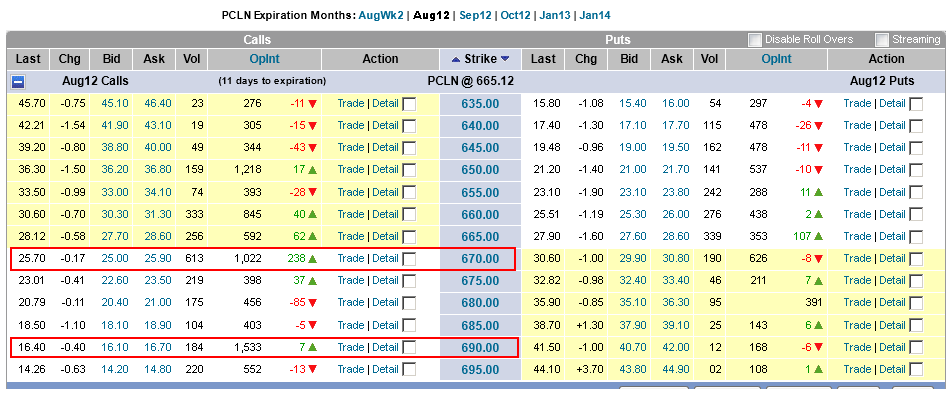Open Jan14 expiration month
947x393 pixels.
(x=595, y=16)
